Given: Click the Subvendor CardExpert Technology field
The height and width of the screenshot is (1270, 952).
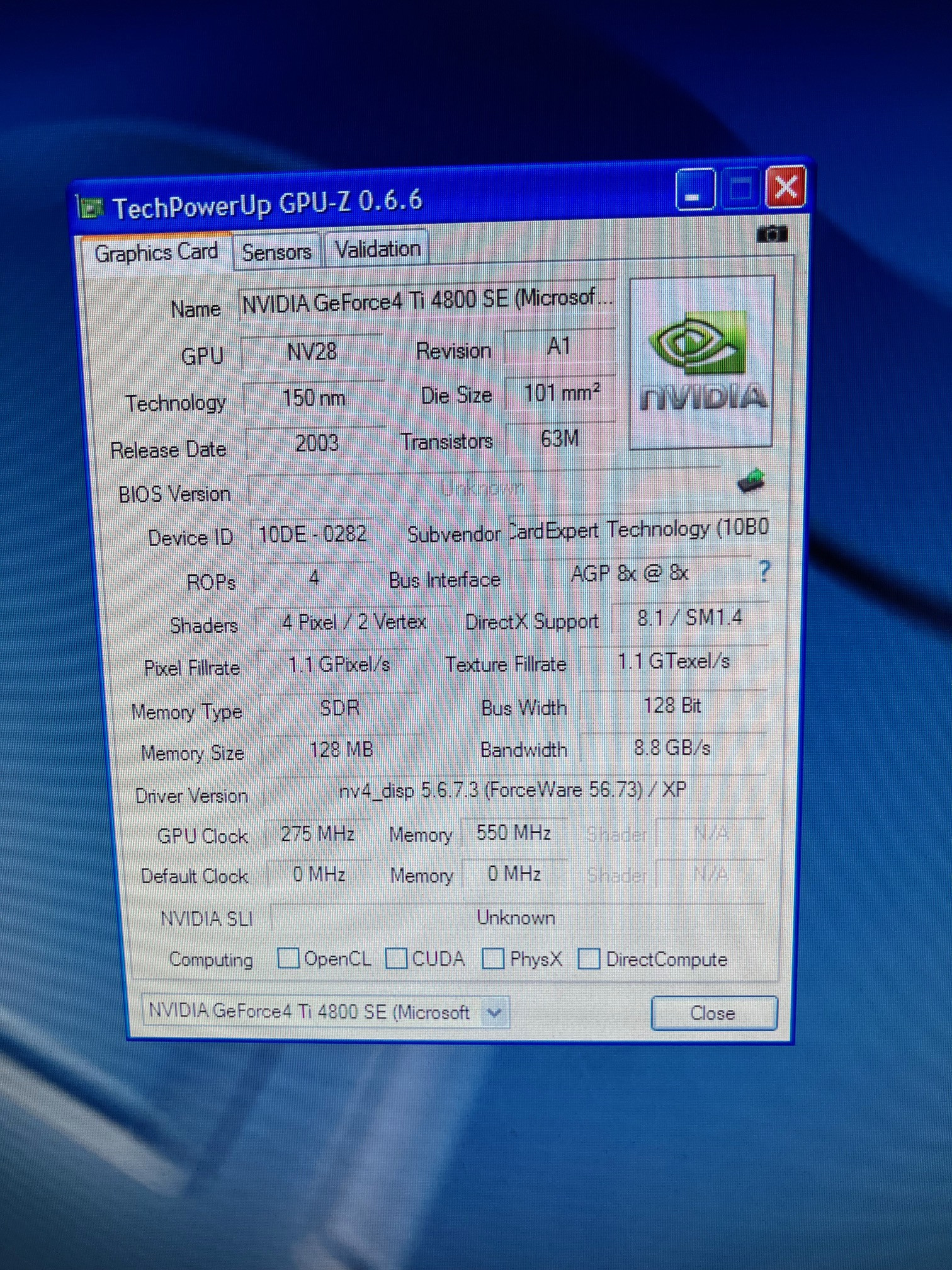Looking at the screenshot, I should [x=638, y=529].
